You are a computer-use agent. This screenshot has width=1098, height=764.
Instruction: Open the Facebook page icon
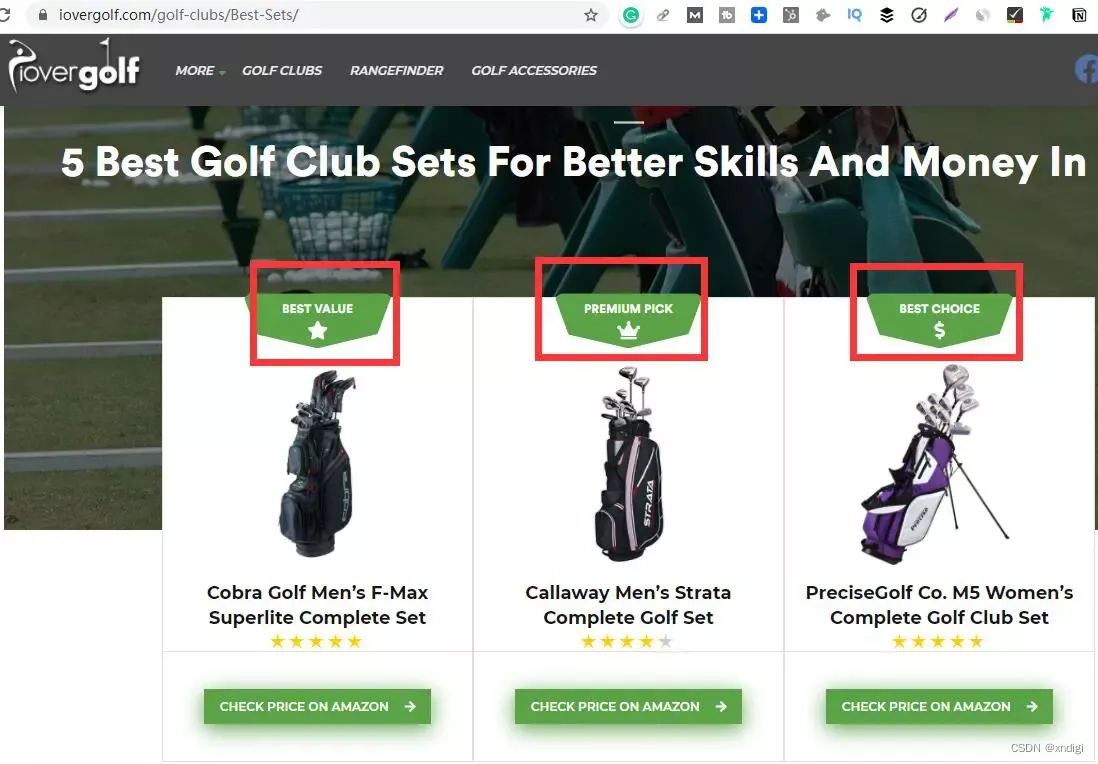click(1087, 69)
